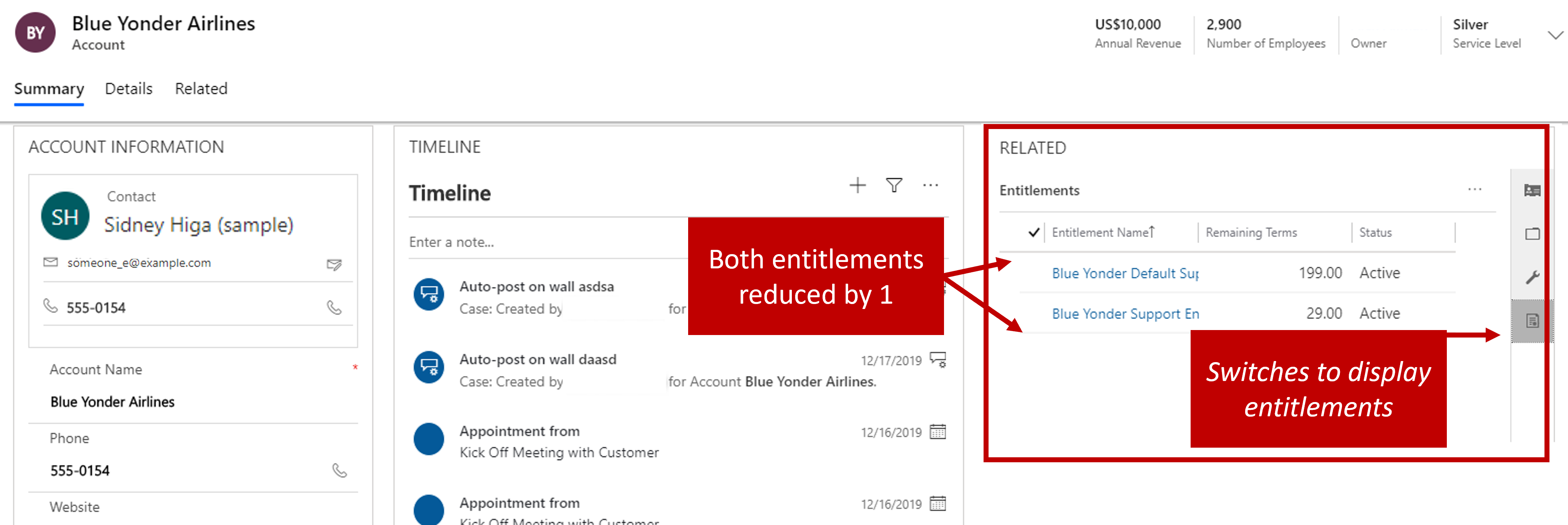Click the 2,900 Number of Employees value
Screen dimensions: 1568x525
(1223, 24)
